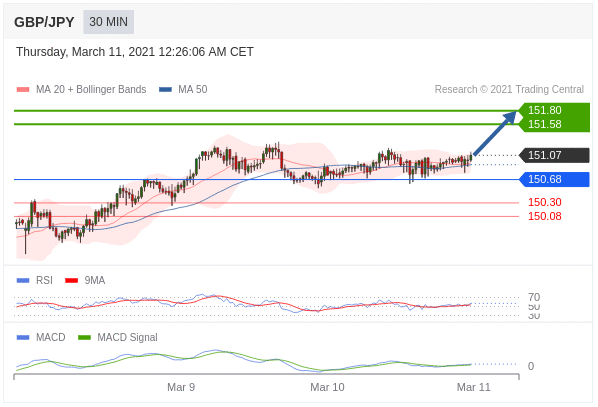Click the 9MA red legend swatch
Image resolution: width=598 pixels, height=407 pixels.
coord(72,281)
